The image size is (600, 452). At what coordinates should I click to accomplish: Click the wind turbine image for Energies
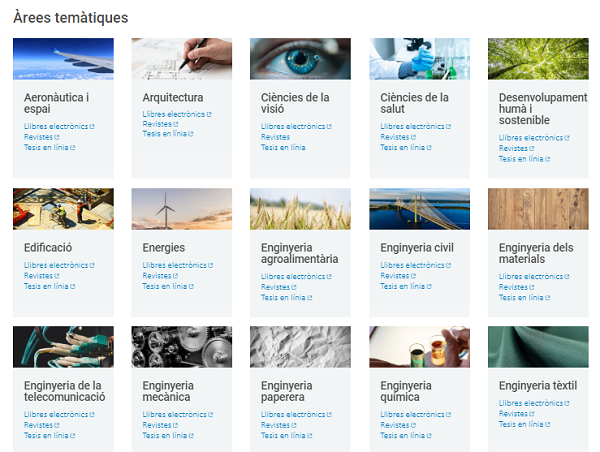pos(182,209)
